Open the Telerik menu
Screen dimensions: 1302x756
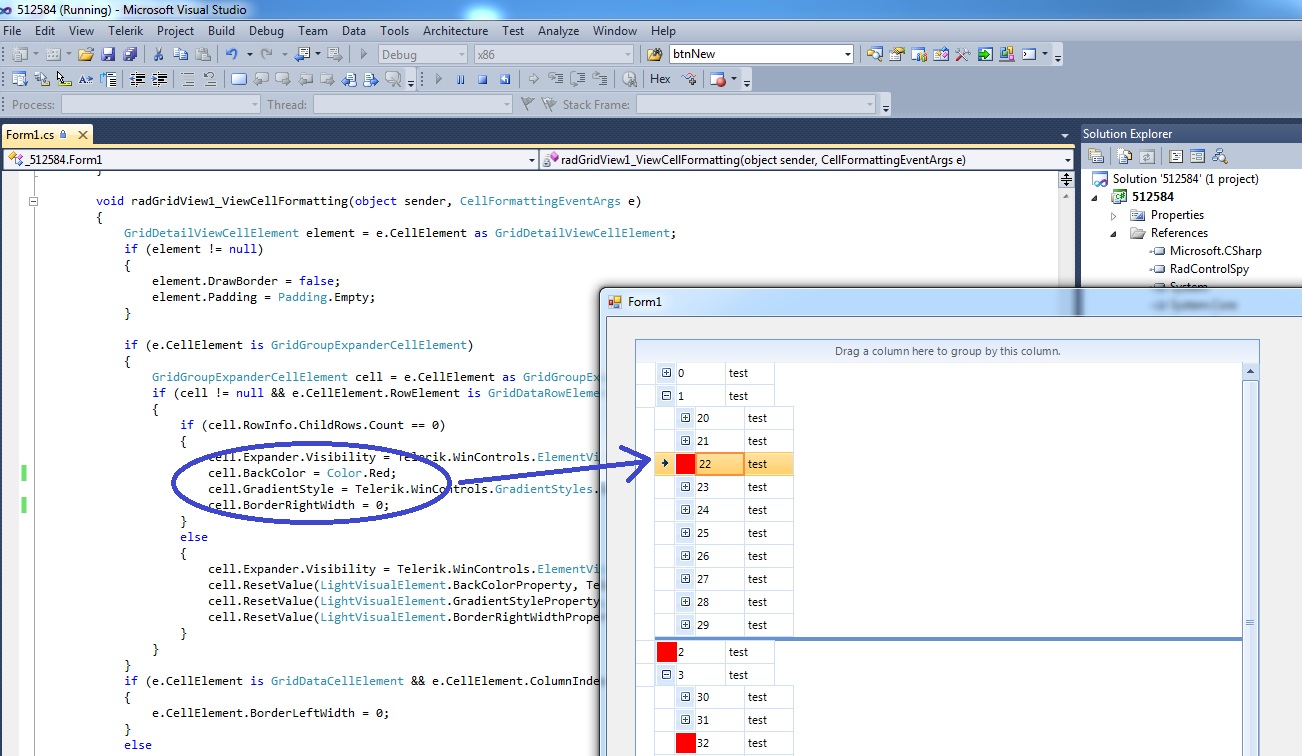126,31
